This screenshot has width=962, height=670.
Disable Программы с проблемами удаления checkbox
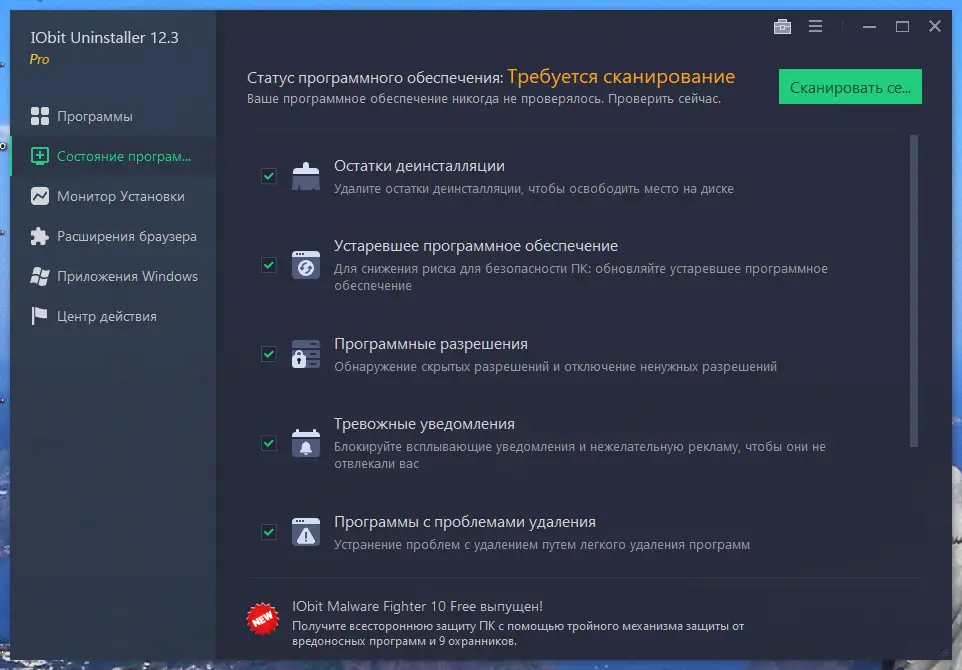click(269, 532)
